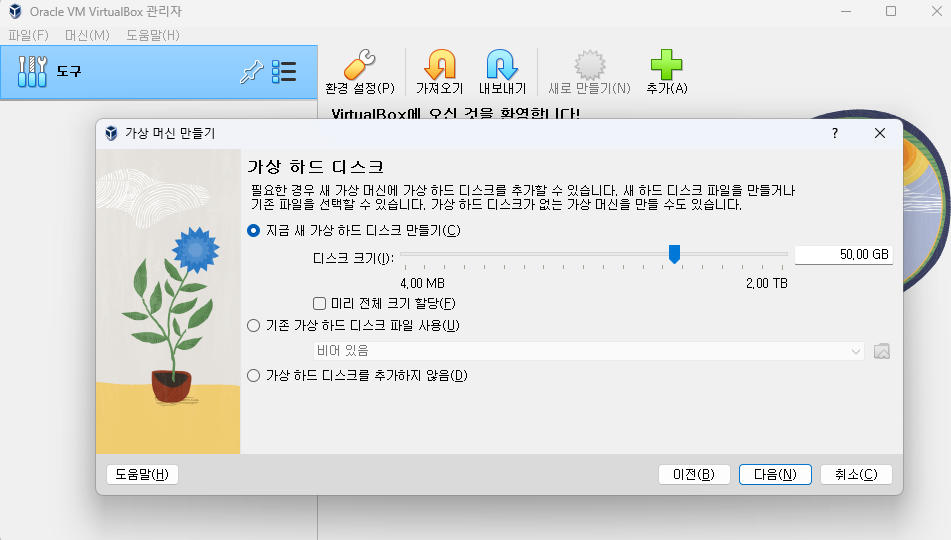The height and width of the screenshot is (540, 951).
Task: Click the 디스크 크기 slider handle
Action: pos(674,254)
